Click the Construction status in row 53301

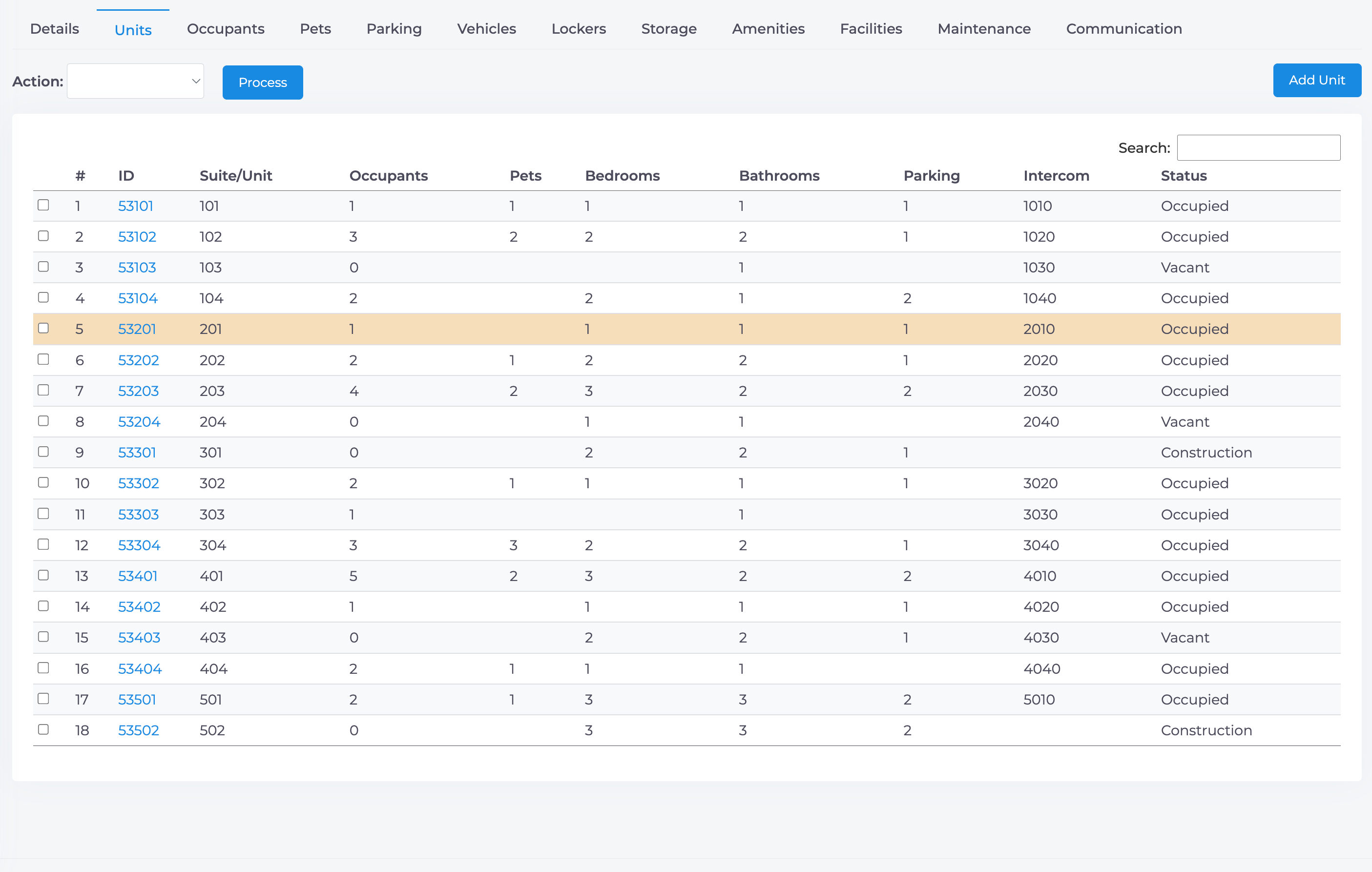[1206, 453]
